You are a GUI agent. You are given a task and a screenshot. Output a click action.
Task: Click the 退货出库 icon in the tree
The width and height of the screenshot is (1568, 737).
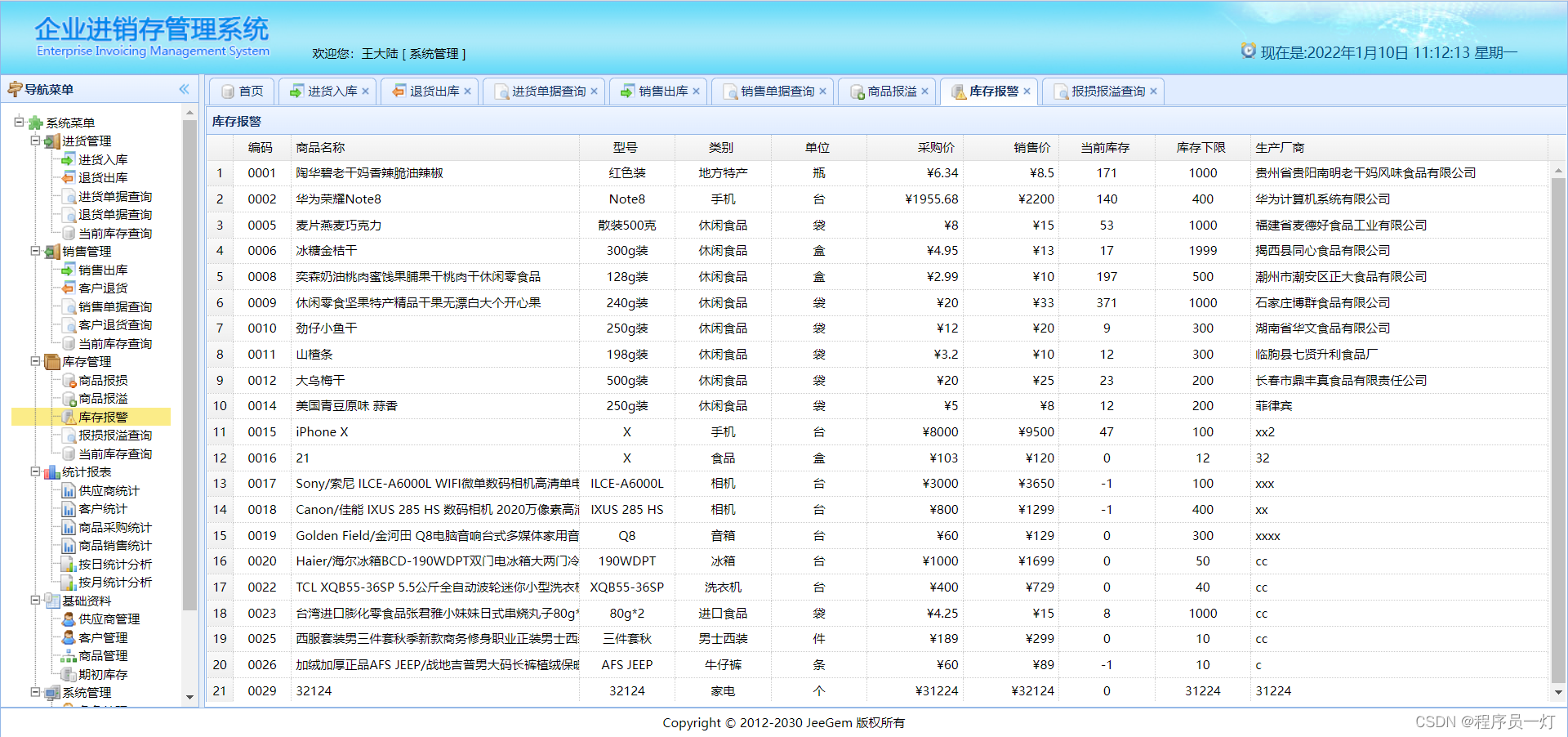coord(69,177)
